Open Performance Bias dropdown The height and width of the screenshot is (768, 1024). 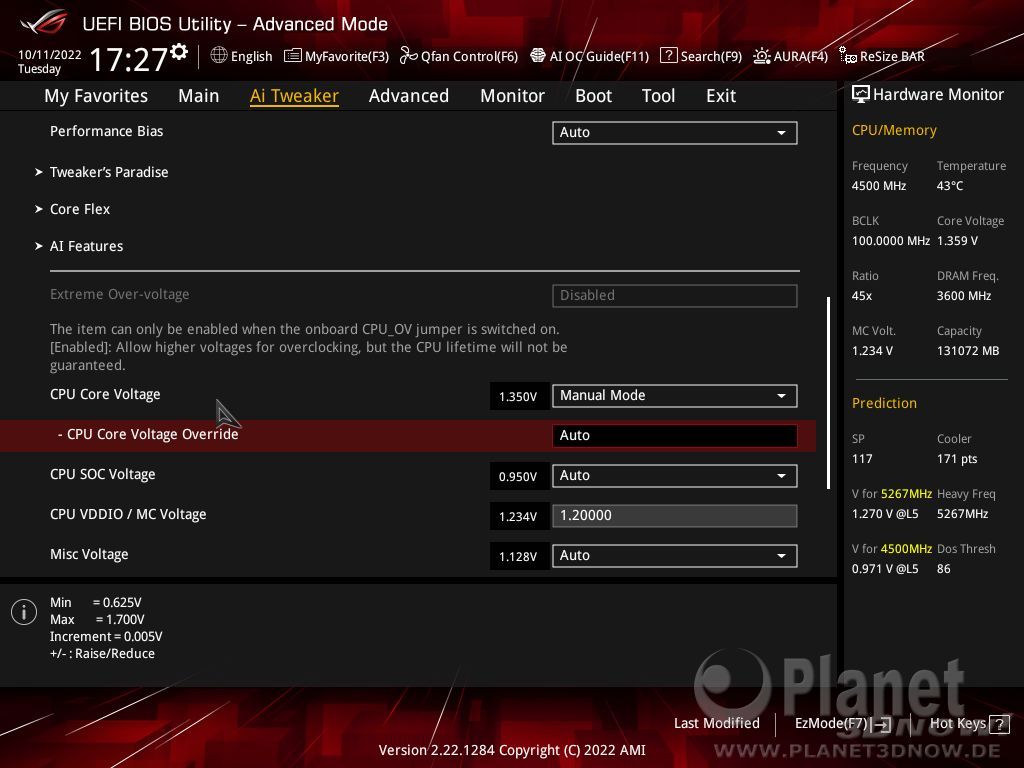coord(675,133)
